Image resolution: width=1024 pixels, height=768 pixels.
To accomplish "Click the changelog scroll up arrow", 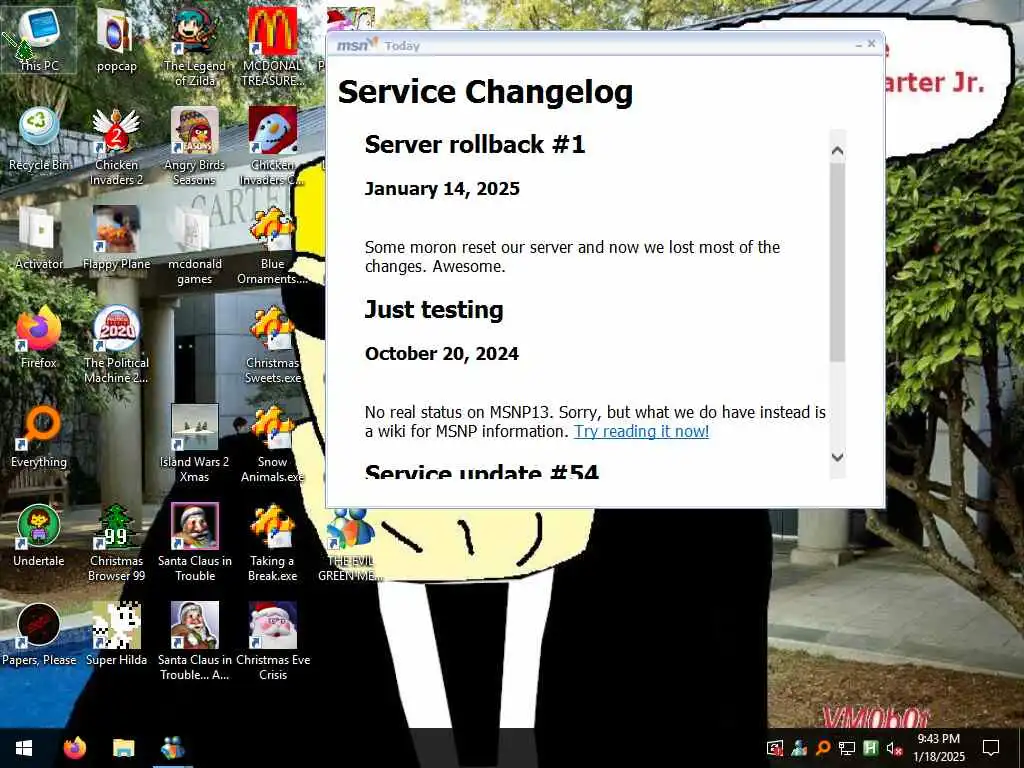I will pyautogui.click(x=838, y=151).
